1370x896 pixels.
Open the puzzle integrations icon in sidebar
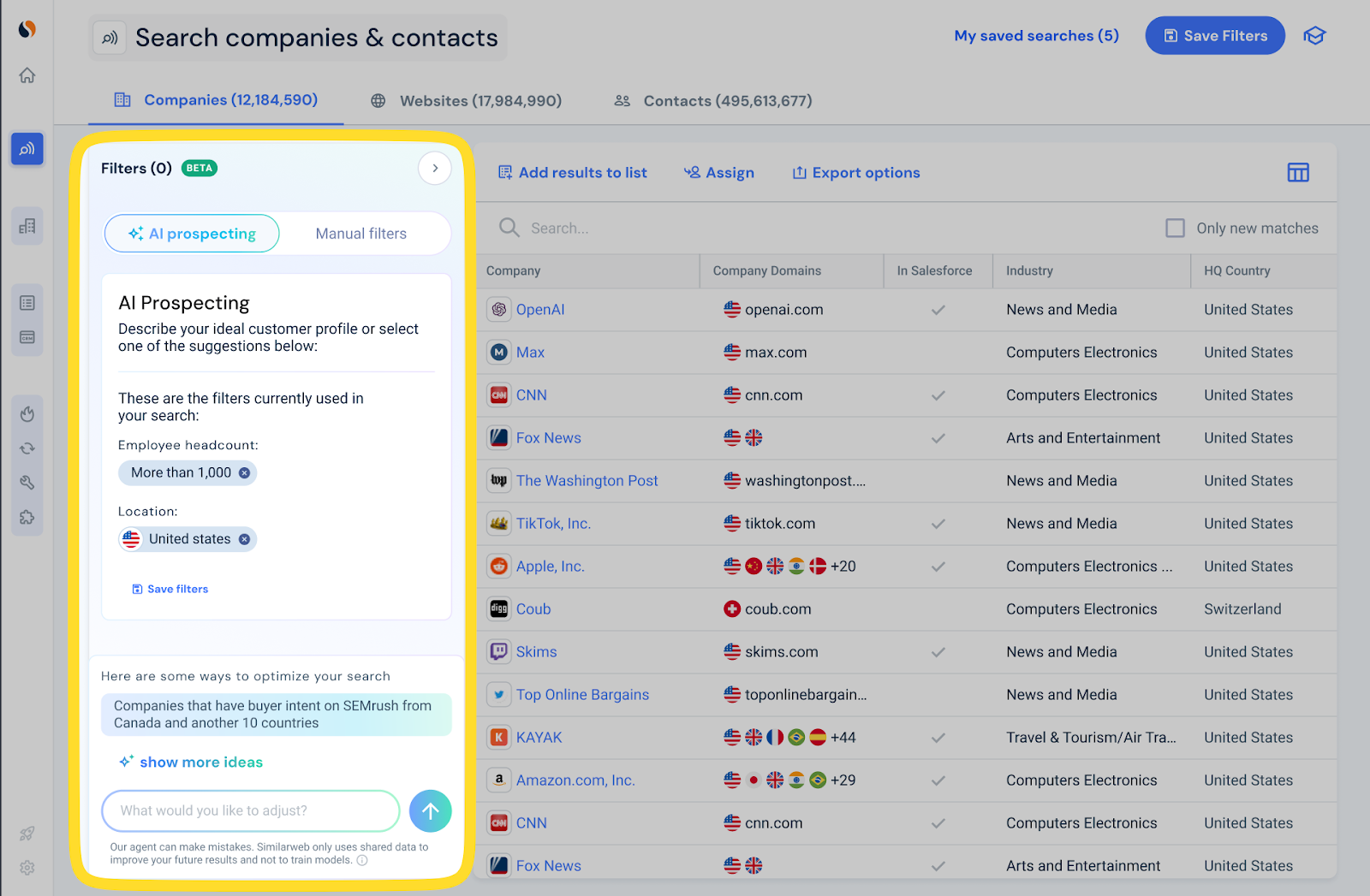tap(27, 517)
